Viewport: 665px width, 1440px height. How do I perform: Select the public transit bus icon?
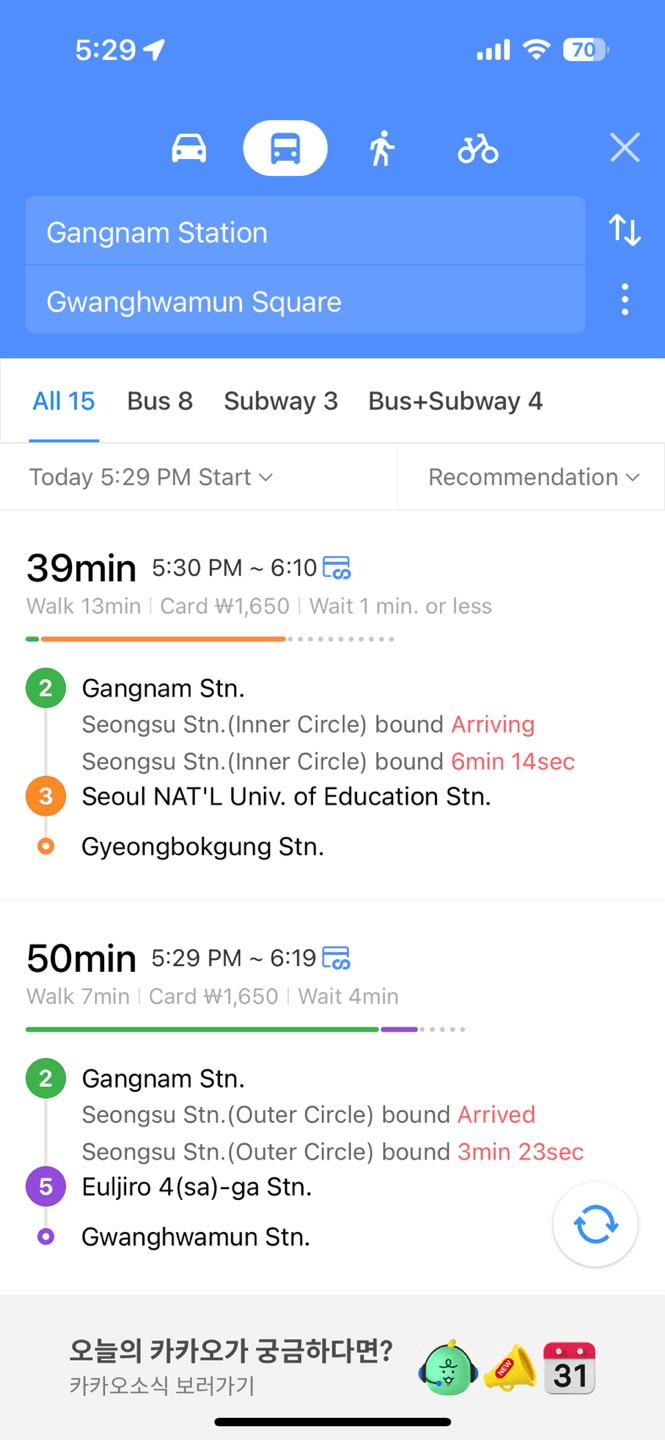285,149
